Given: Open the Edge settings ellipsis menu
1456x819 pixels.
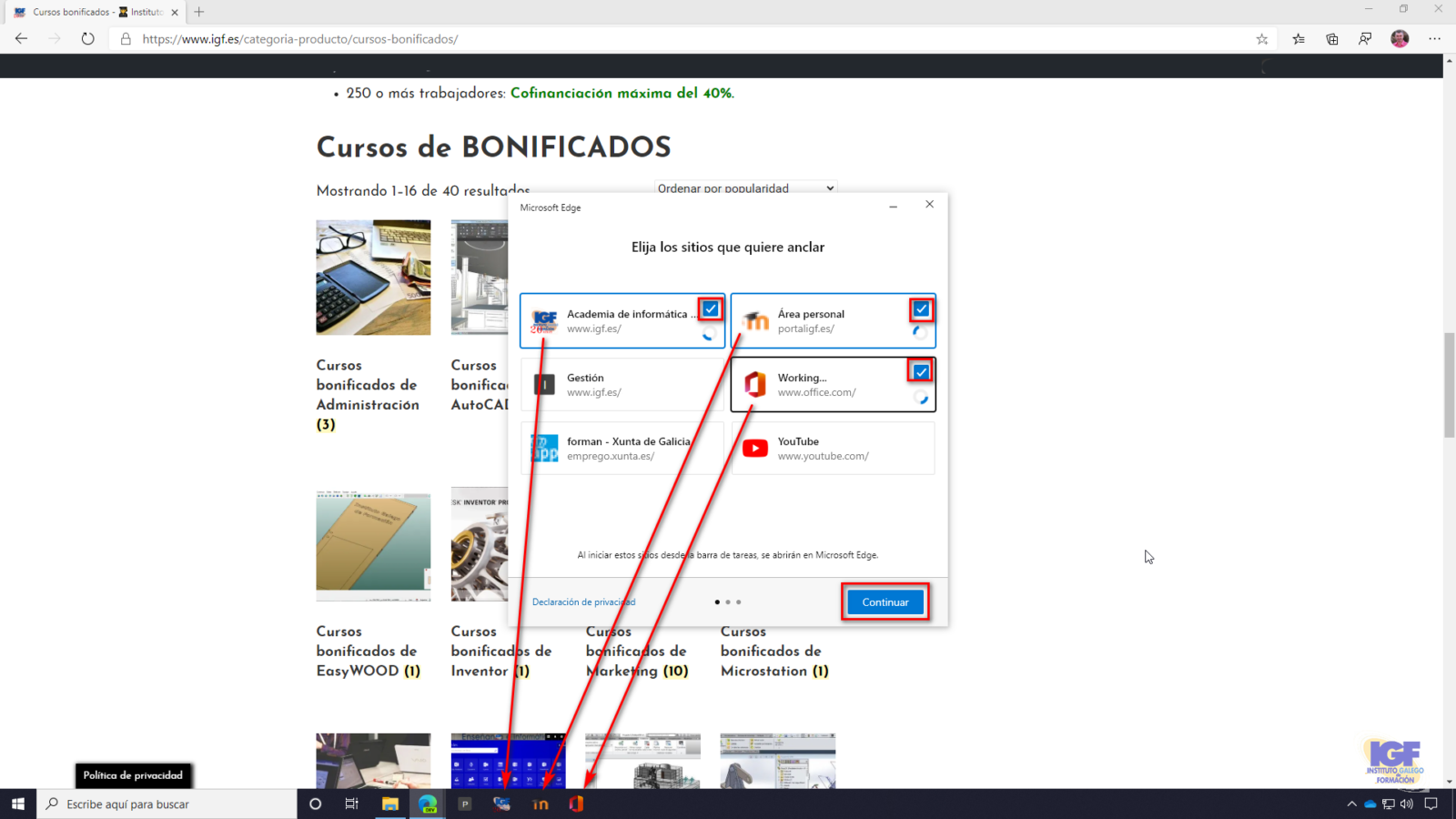Looking at the screenshot, I should coord(1435,39).
